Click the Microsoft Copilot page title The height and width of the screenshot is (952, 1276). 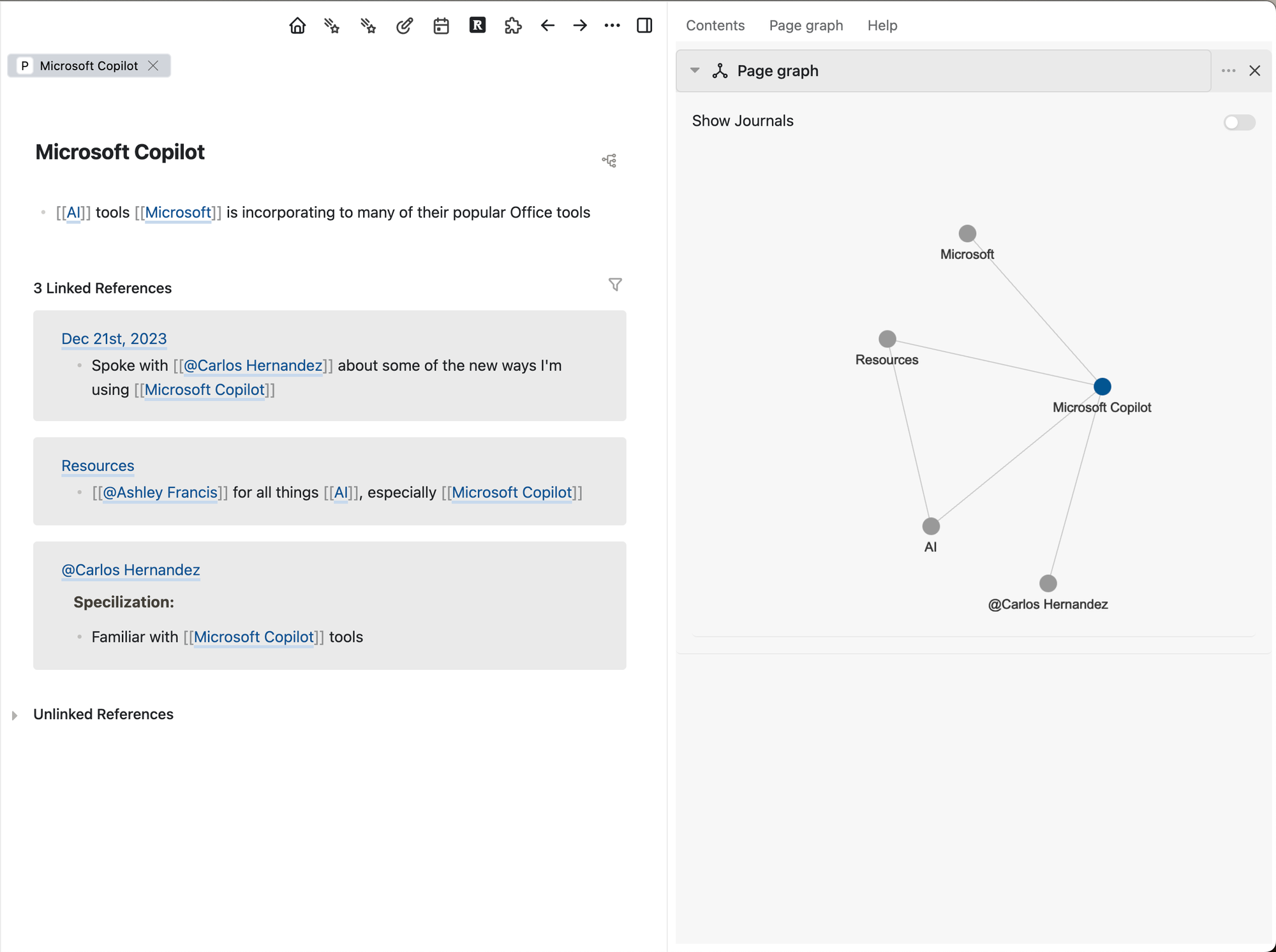pyautogui.click(x=120, y=152)
